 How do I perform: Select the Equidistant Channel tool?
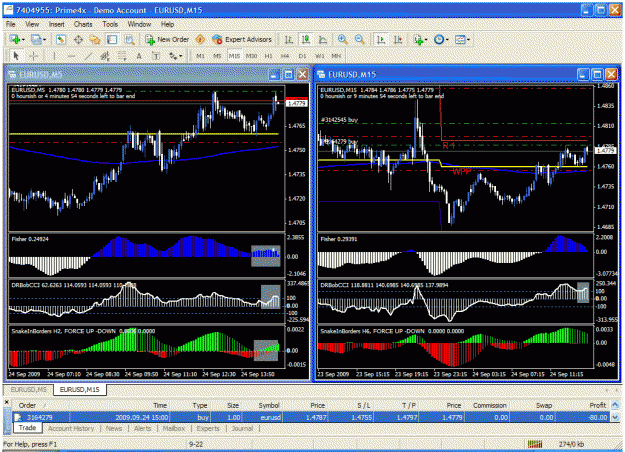tap(105, 56)
